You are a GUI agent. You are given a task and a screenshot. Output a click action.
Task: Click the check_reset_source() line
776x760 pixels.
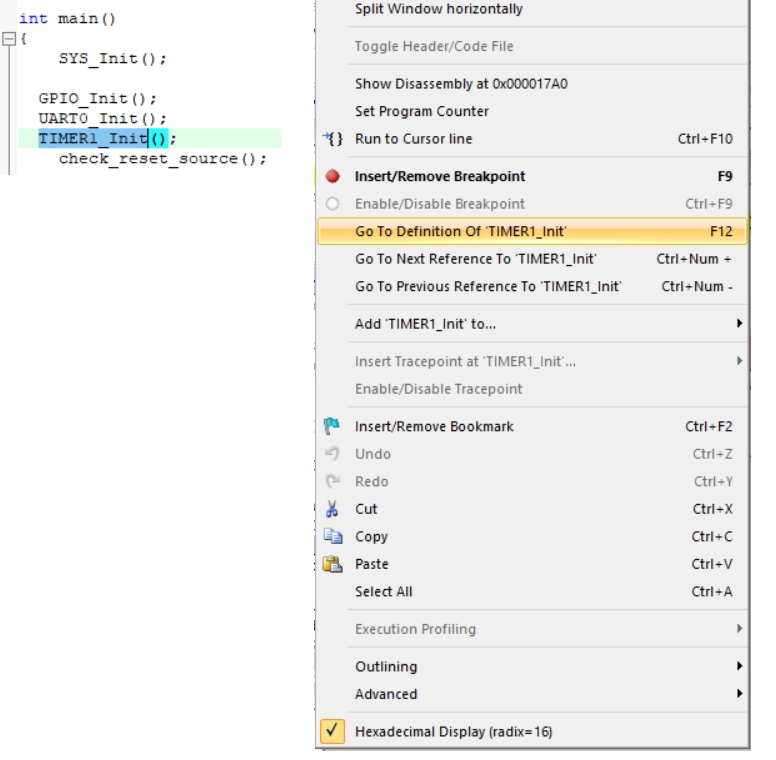pos(162,159)
